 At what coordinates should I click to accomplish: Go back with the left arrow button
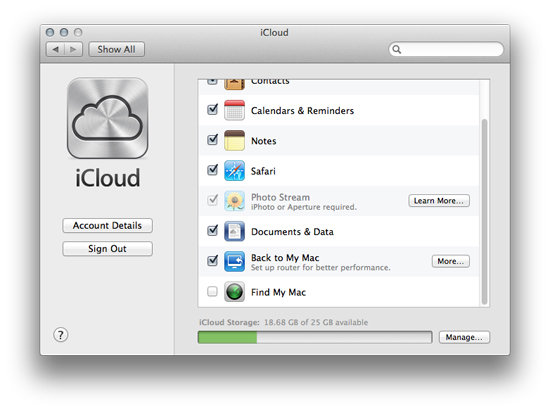[55, 49]
